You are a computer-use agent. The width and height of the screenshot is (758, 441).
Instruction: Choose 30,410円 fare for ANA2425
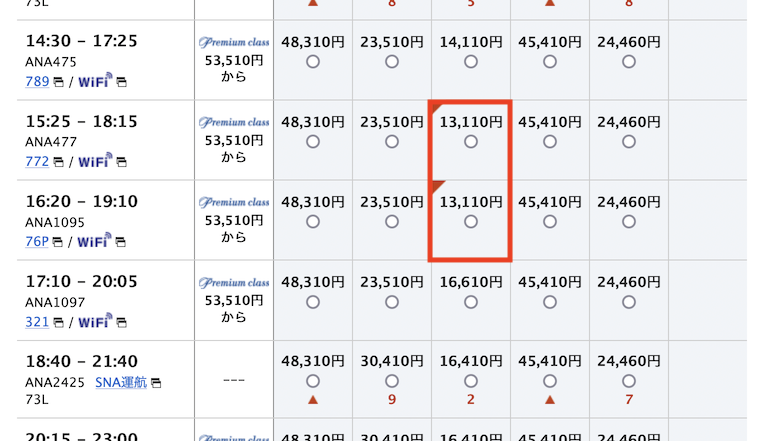392,381
